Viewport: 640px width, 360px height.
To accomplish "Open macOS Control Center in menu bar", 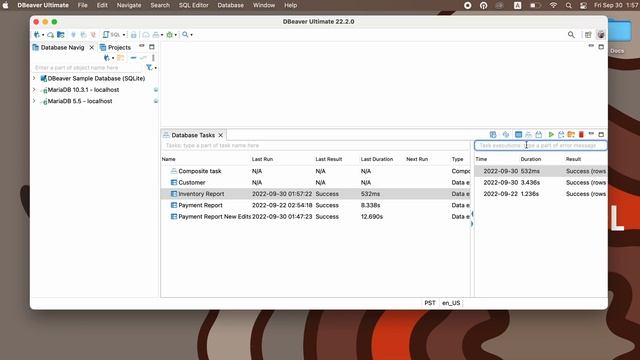I will click(583, 5).
